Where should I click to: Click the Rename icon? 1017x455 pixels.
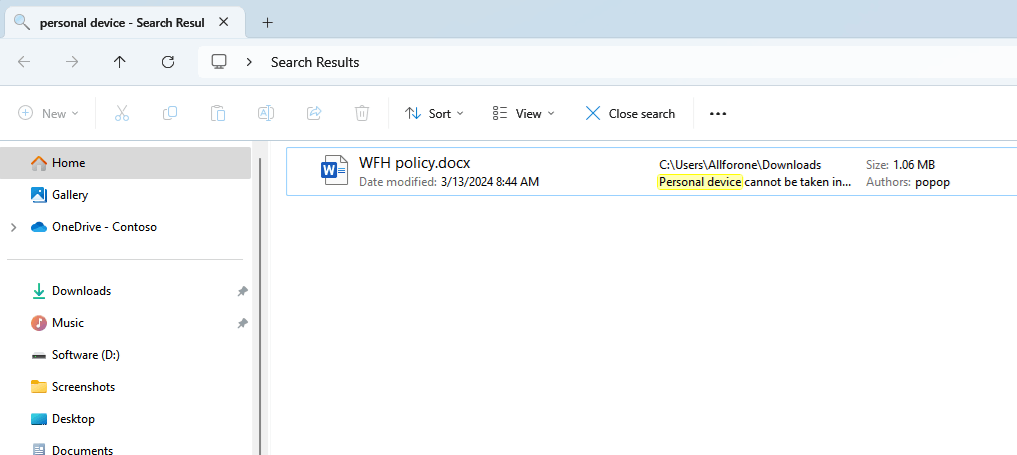(x=266, y=113)
